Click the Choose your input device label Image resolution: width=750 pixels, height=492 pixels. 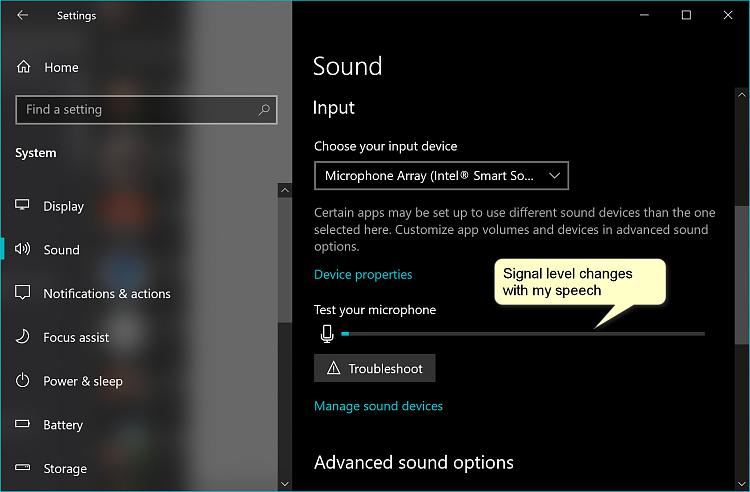point(386,146)
